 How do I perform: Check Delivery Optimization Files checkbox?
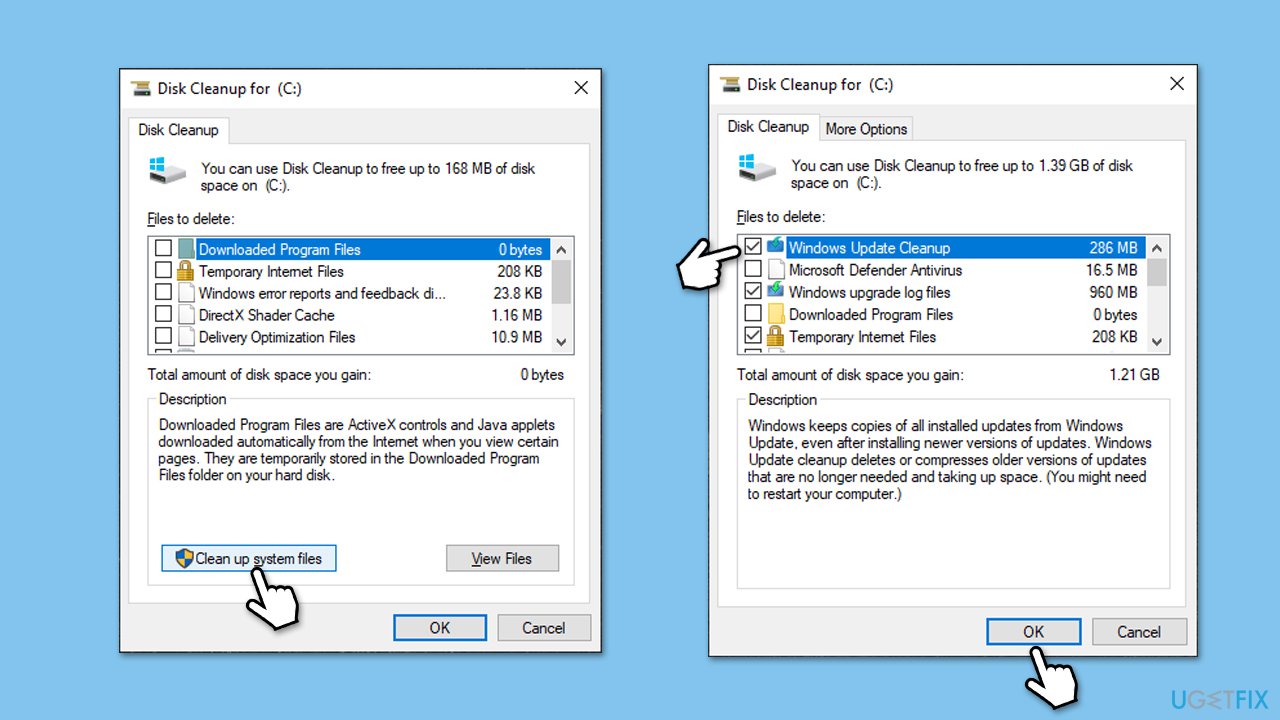click(163, 337)
